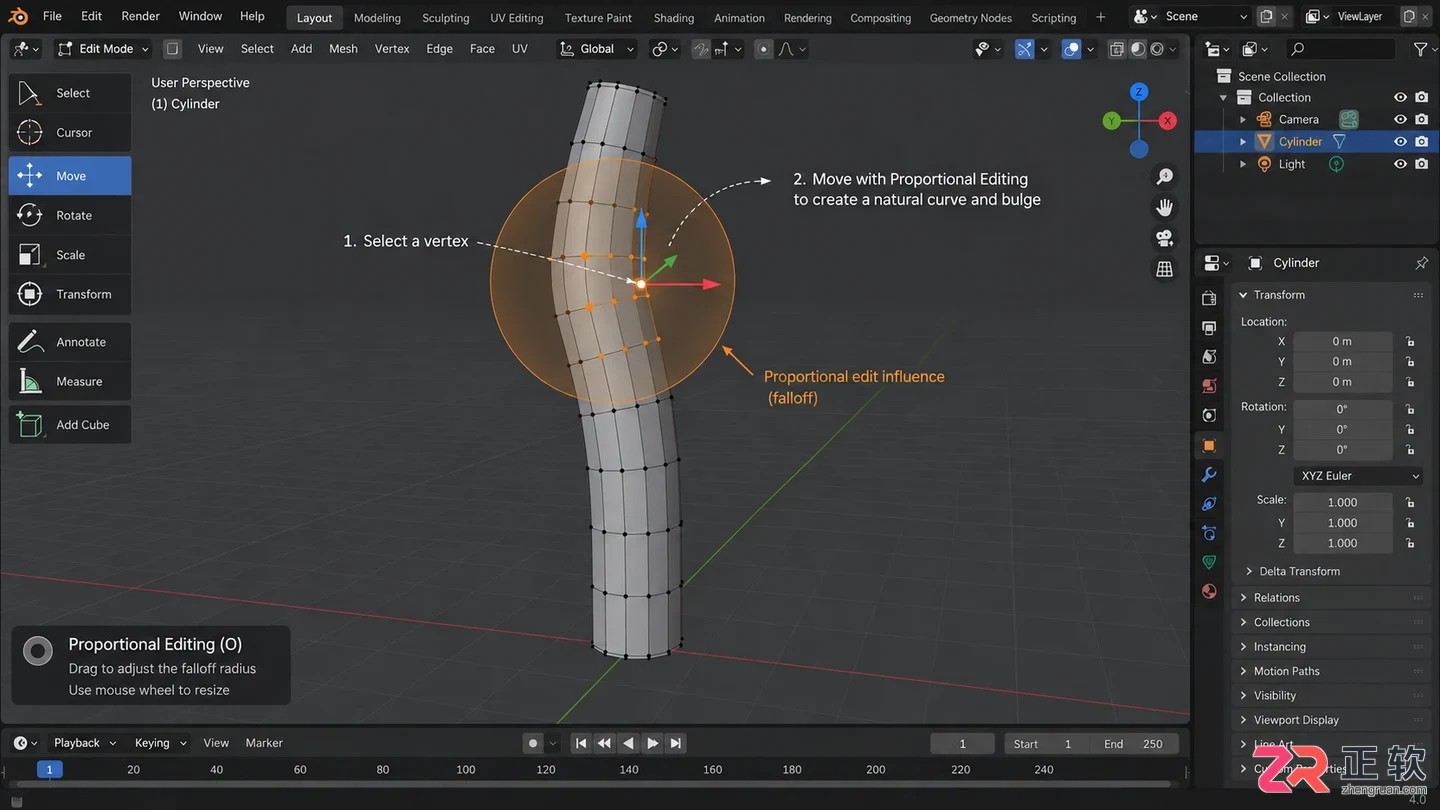Screen dimensions: 1440x810
Task: Open the XYZ Euler rotation mode dropdown
Action: click(1358, 476)
